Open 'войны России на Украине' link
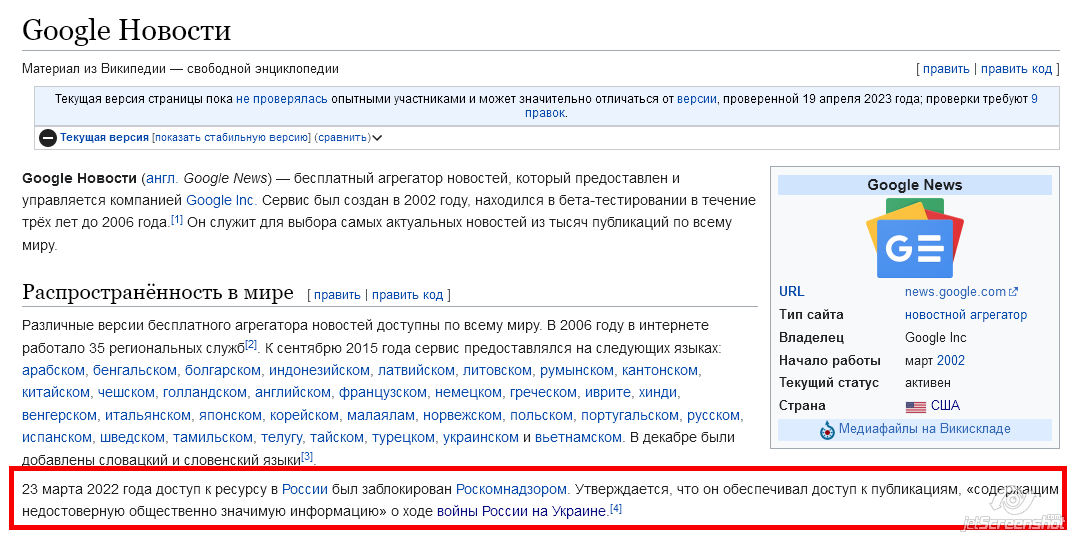This screenshot has height=537, width=1071. pos(522,511)
